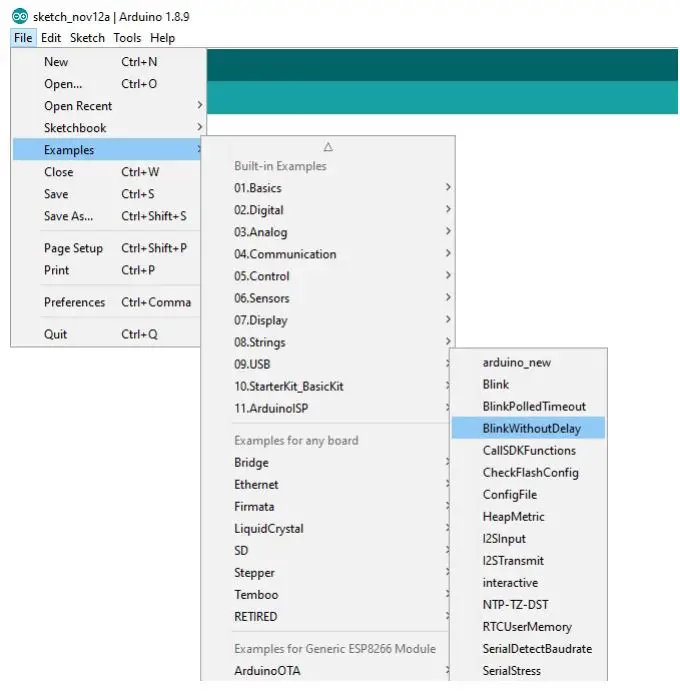Viewport: 680px width, 693px height.
Task: Choose Save As... menu entry
Action: pyautogui.click(x=107, y=216)
